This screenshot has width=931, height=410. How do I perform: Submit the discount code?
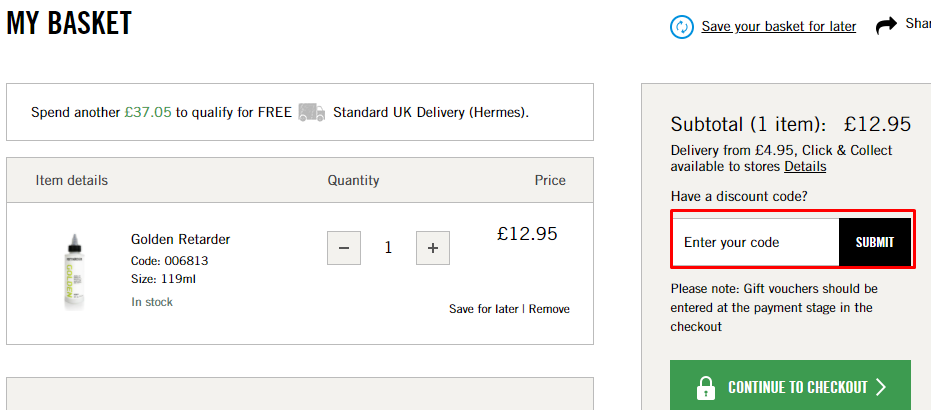[875, 242]
